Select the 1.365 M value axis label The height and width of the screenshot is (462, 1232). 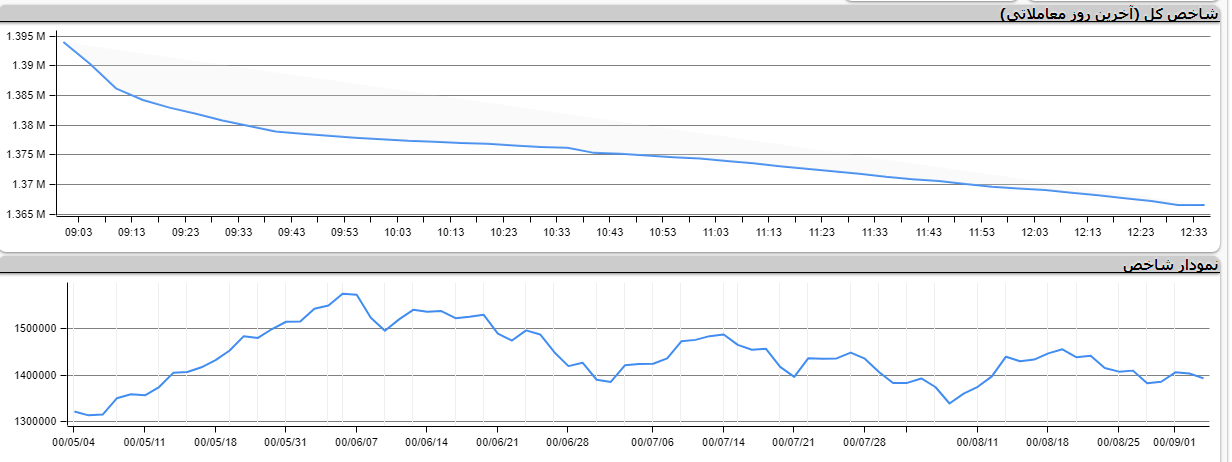tap(26, 215)
